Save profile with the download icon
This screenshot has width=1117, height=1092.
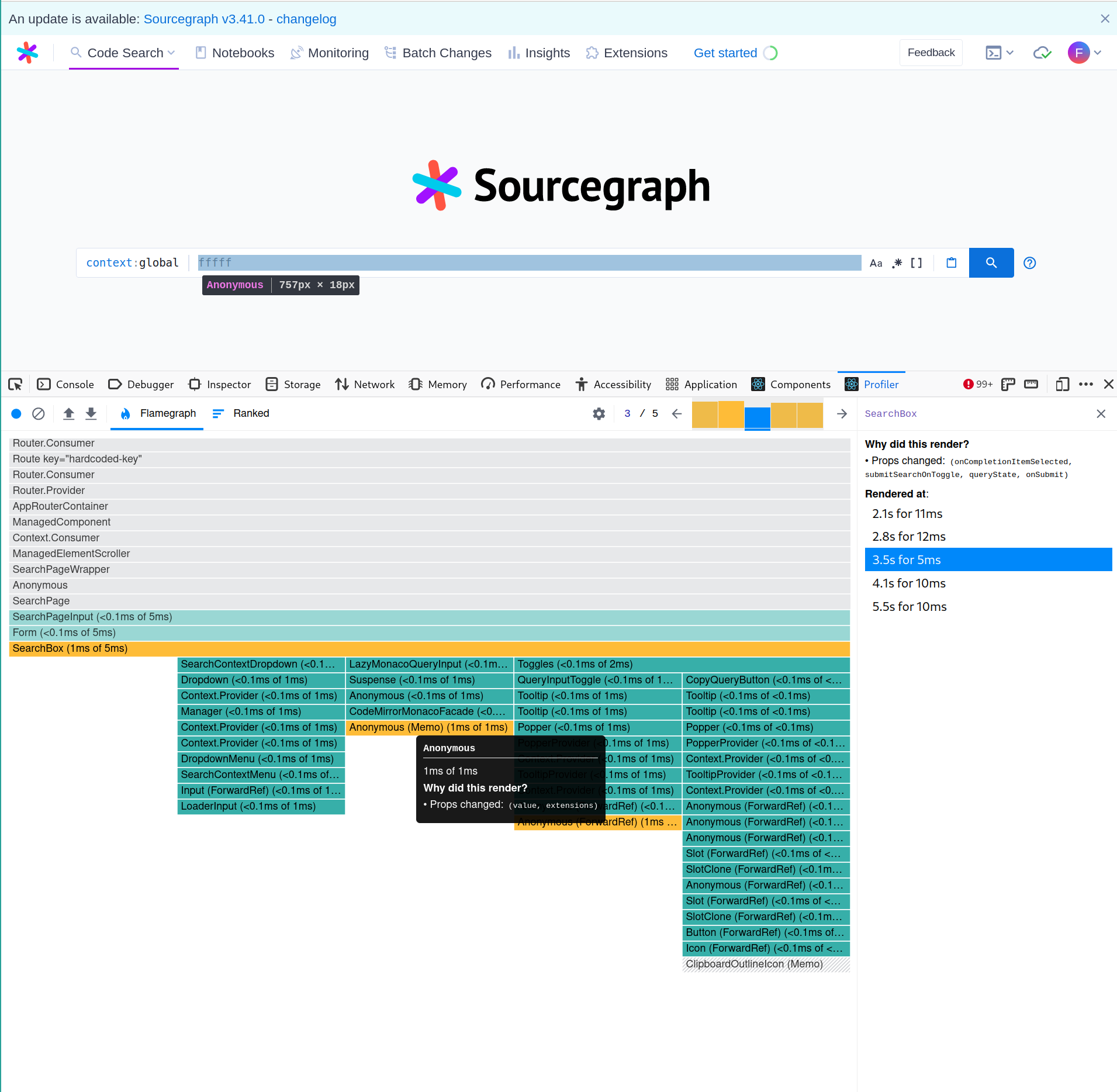[91, 414]
